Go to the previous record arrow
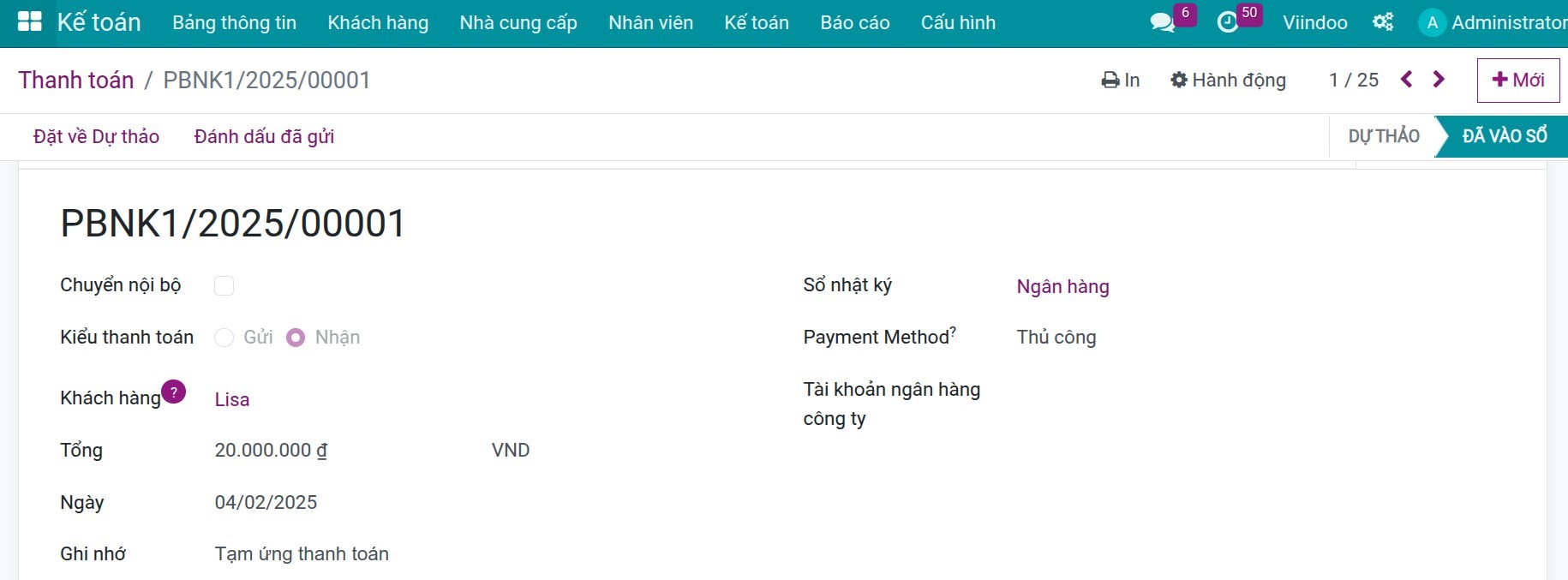The width and height of the screenshot is (1568, 580). point(1406,80)
